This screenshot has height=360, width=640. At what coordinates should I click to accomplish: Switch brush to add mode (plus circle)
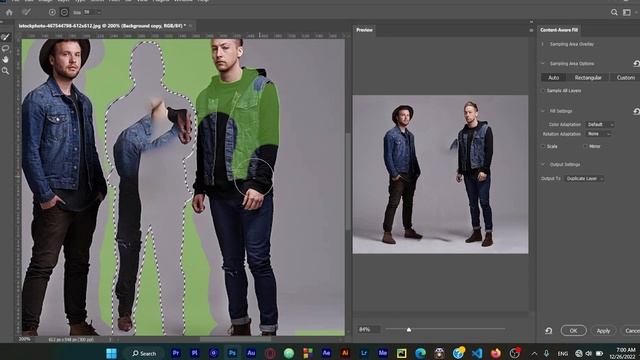(52, 12)
